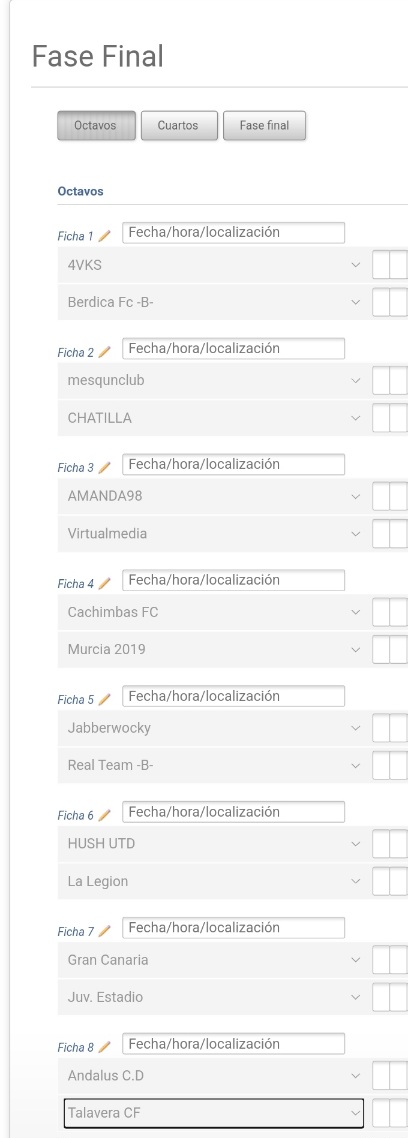408x1138 pixels.
Task: Switch to the Cuartos tab
Action: (x=178, y=126)
